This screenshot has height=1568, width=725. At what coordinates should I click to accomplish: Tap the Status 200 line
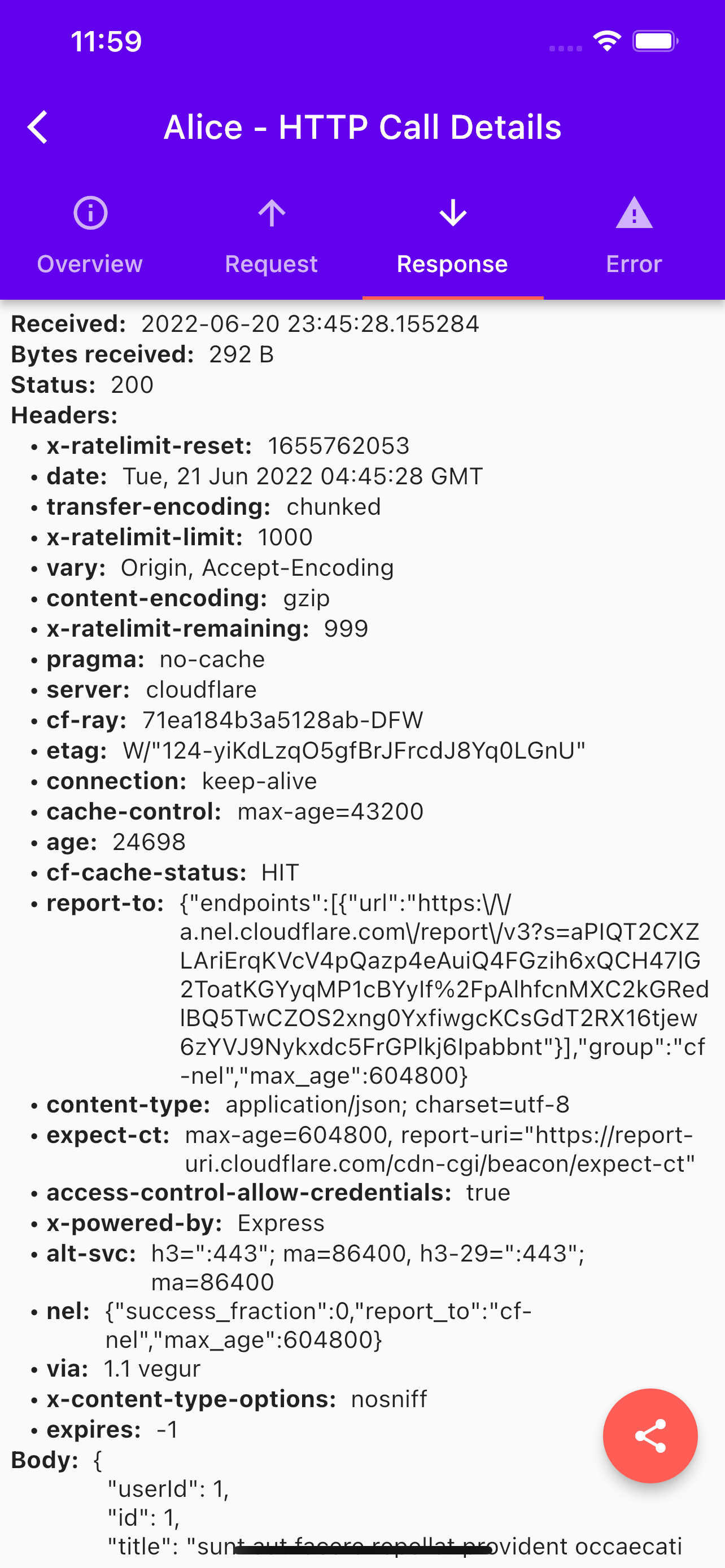click(82, 385)
